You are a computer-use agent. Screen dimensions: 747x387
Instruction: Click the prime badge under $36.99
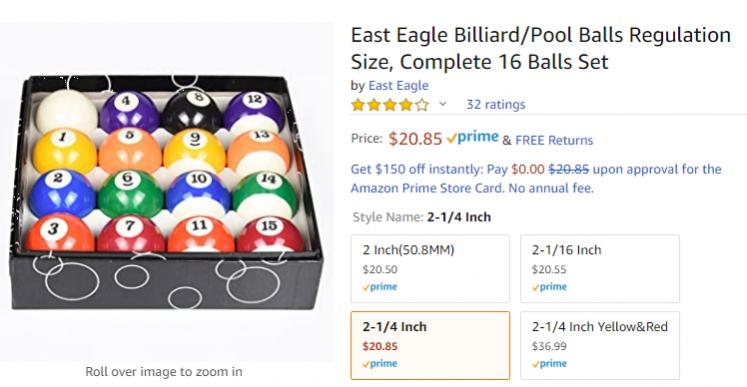(549, 364)
